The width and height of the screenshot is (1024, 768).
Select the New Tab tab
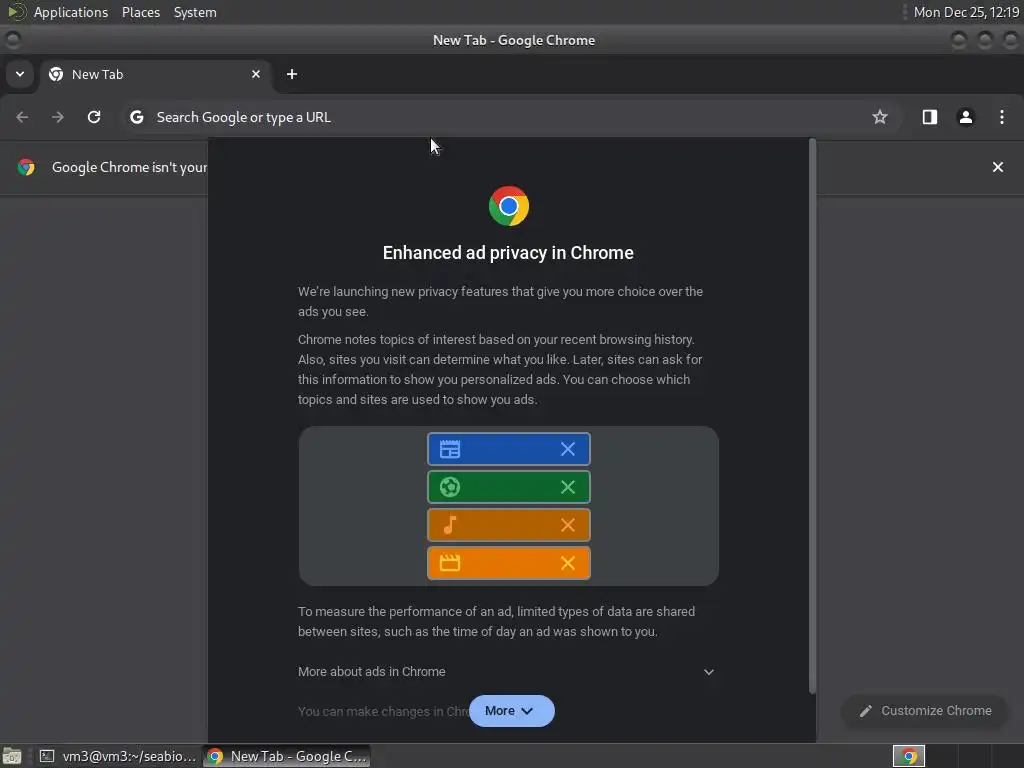click(155, 74)
